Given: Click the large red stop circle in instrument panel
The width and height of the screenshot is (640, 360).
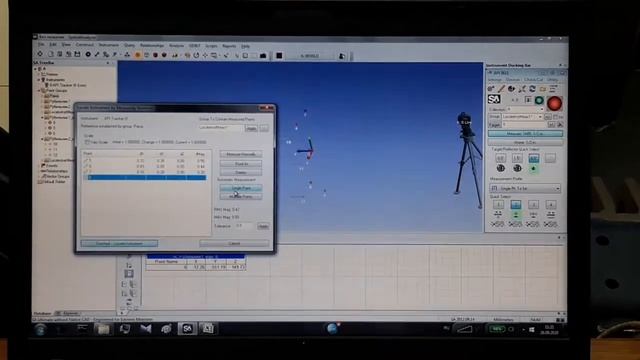Looking at the screenshot, I should point(555,103).
